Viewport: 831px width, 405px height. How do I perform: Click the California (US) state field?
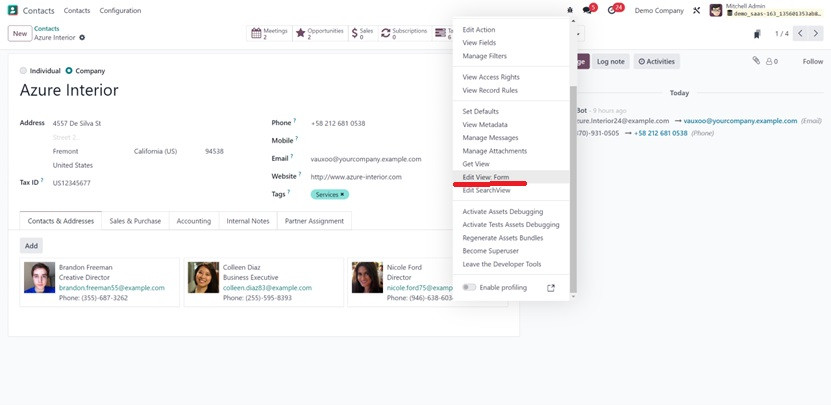coord(155,151)
